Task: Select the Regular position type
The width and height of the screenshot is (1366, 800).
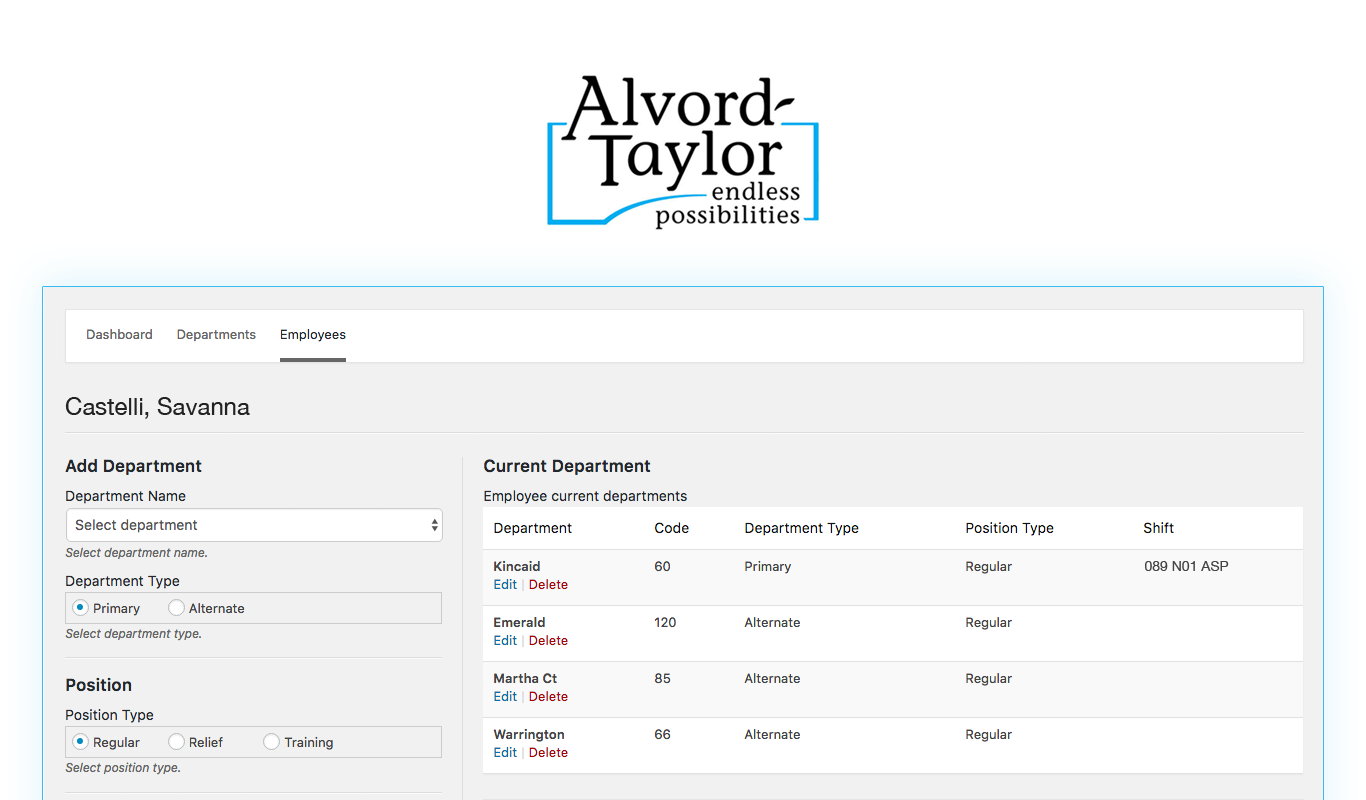Action: (80, 741)
